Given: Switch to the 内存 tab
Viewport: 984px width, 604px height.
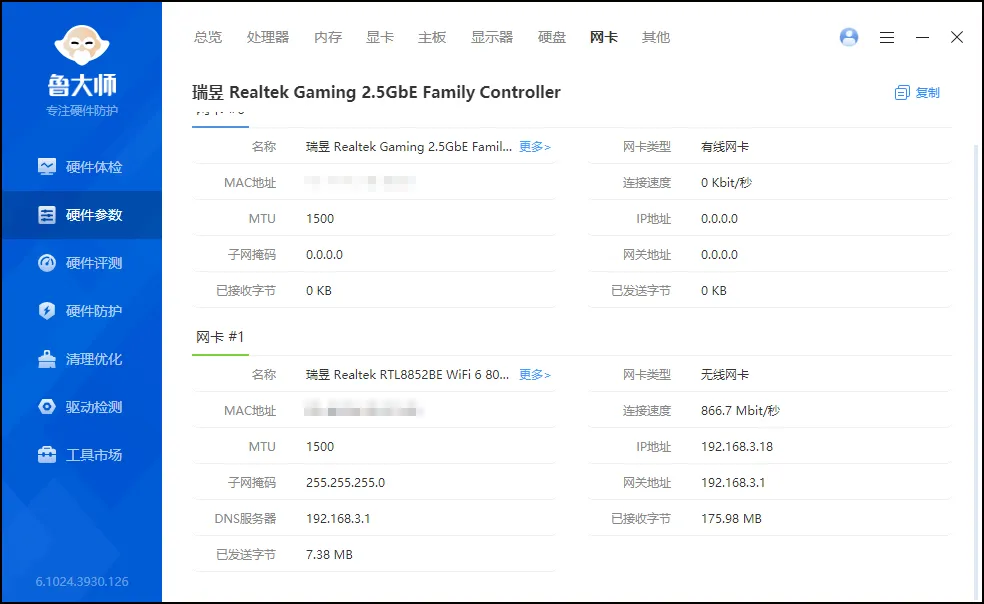Looking at the screenshot, I should (328, 37).
